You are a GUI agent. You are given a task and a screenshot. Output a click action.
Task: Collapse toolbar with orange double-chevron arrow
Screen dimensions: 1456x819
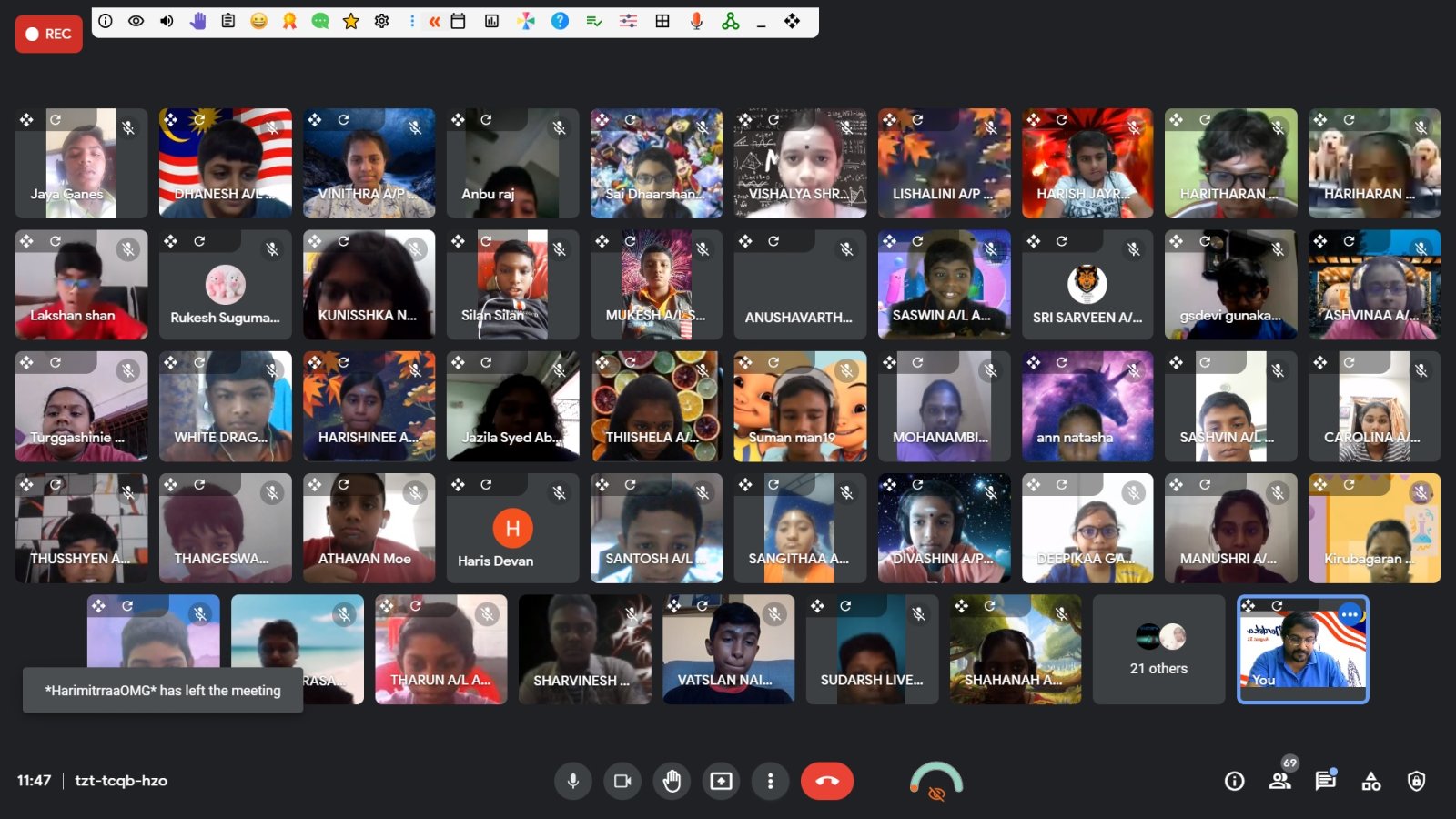tap(434, 21)
